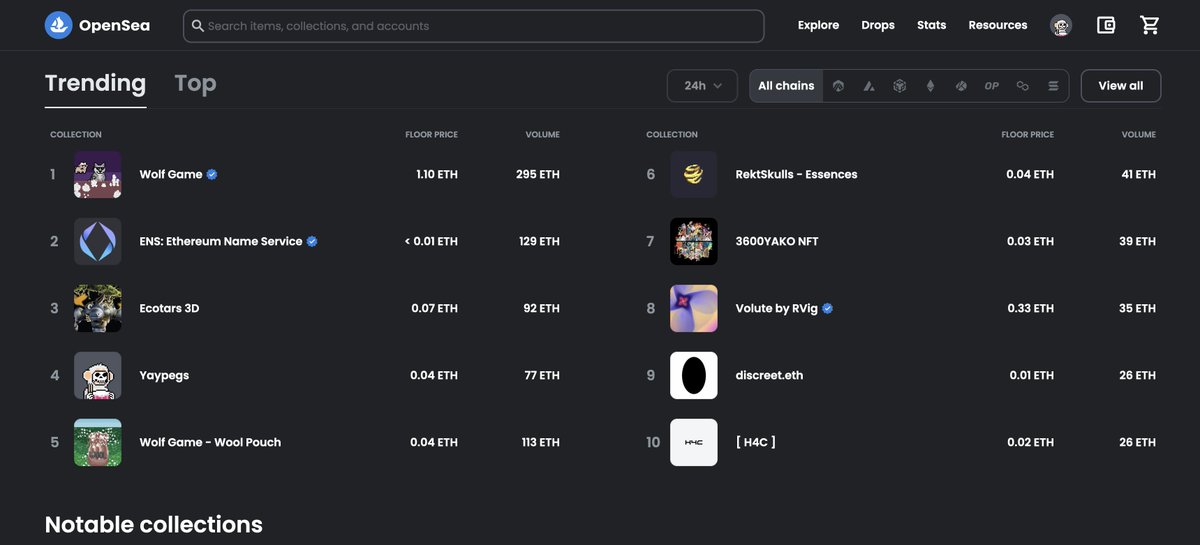Click ENS volume 129 ETH
The width and height of the screenshot is (1200, 545).
tap(539, 241)
